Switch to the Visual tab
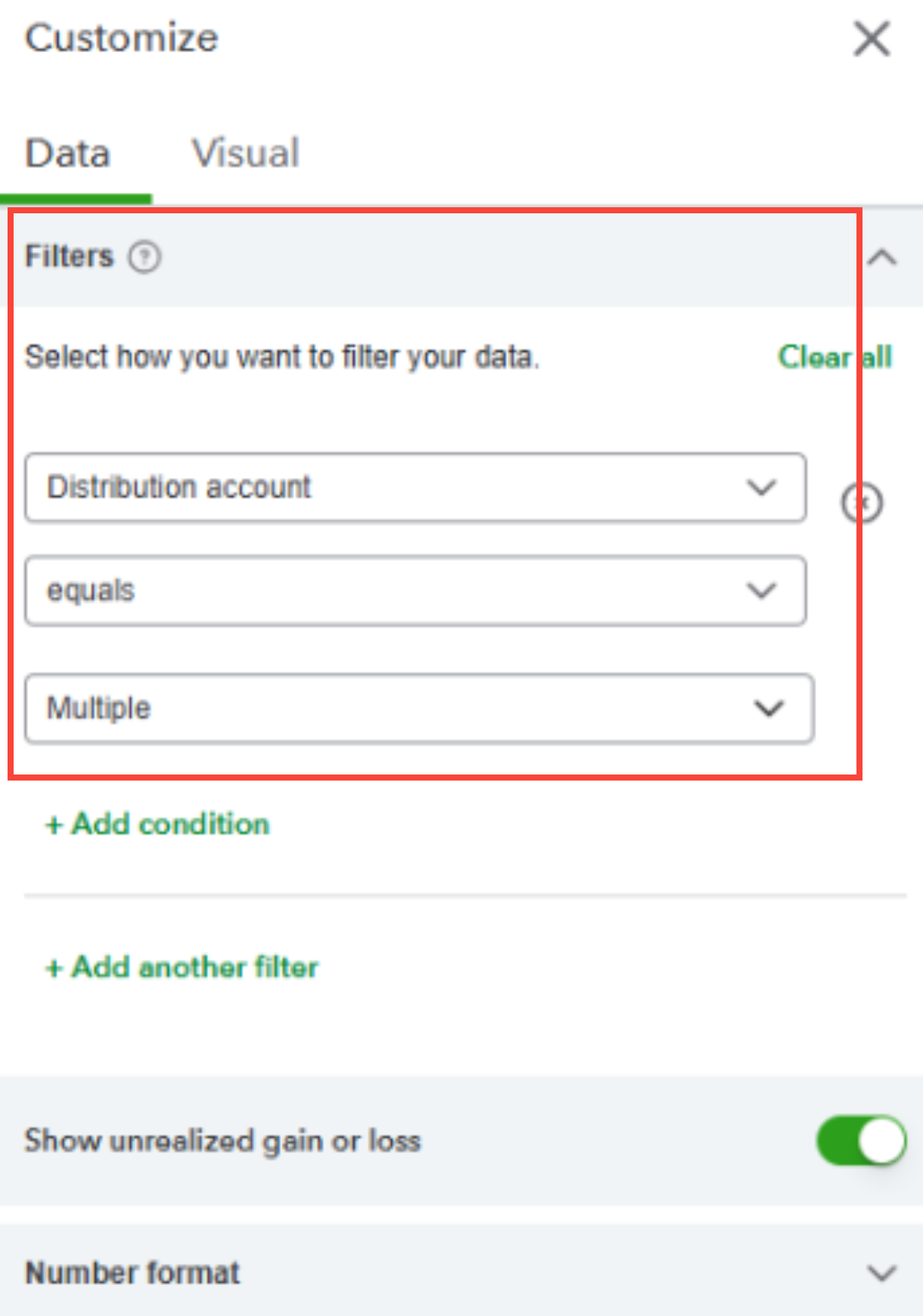 (x=246, y=154)
